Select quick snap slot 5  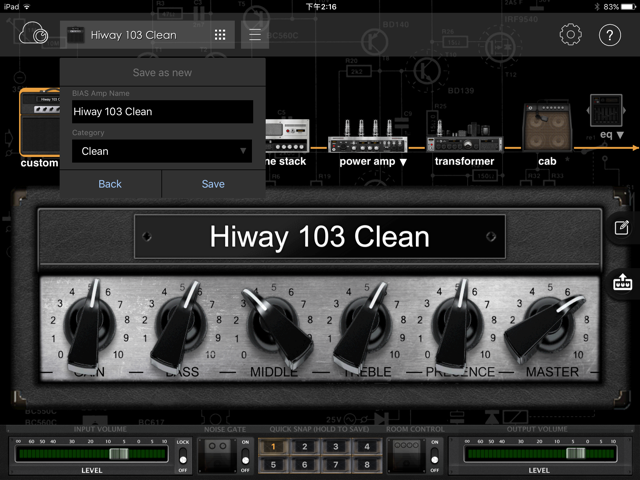click(273, 464)
